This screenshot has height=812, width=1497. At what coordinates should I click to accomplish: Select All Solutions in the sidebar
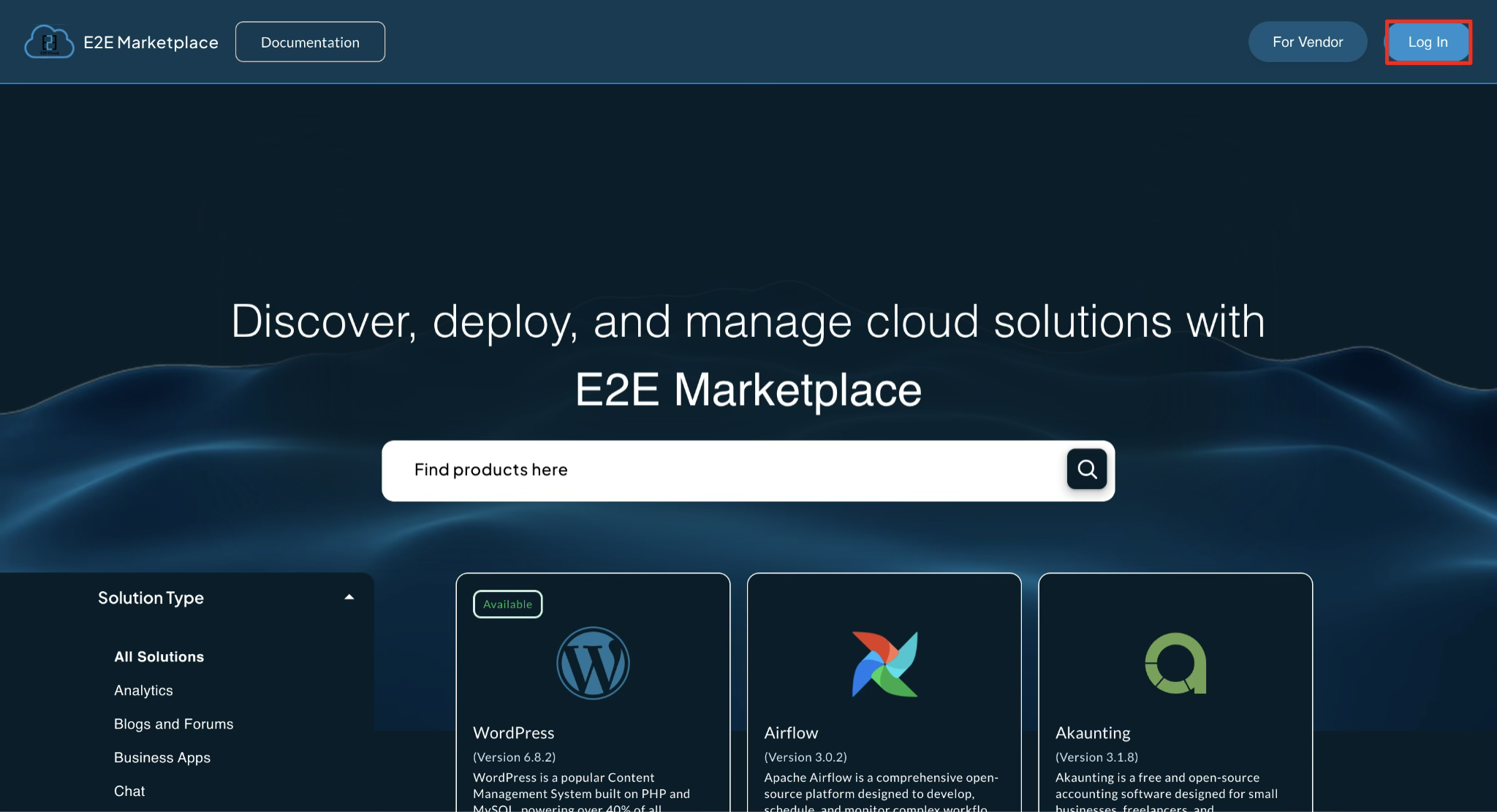click(159, 656)
